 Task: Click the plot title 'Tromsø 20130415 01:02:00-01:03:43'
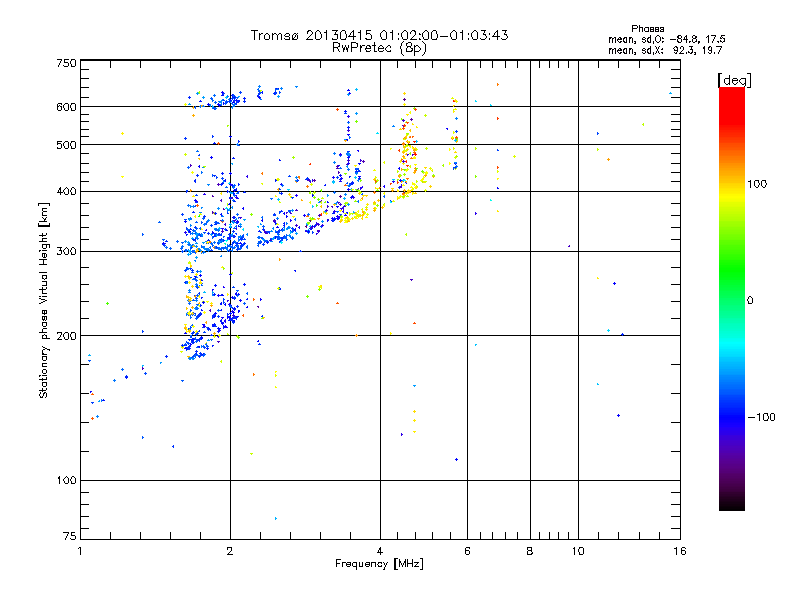click(379, 35)
